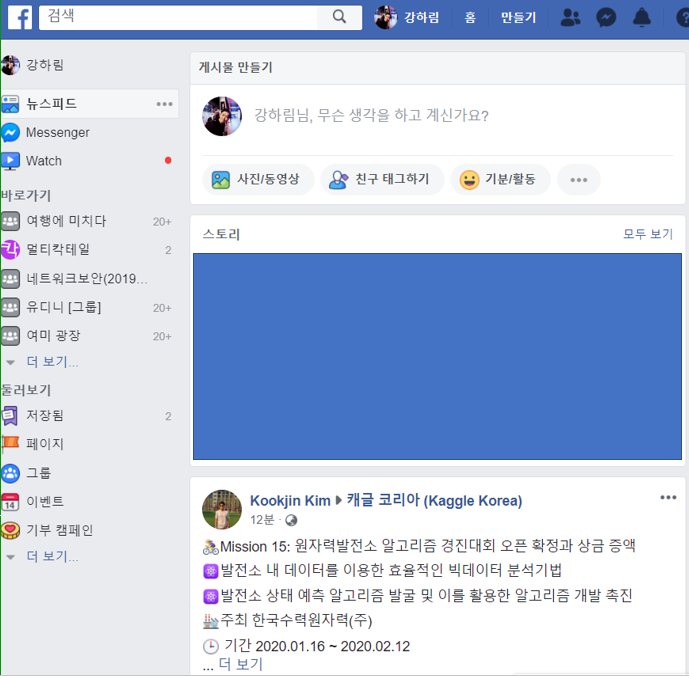Open 뉴스피드 options three dots
689x676 pixels.
(164, 104)
